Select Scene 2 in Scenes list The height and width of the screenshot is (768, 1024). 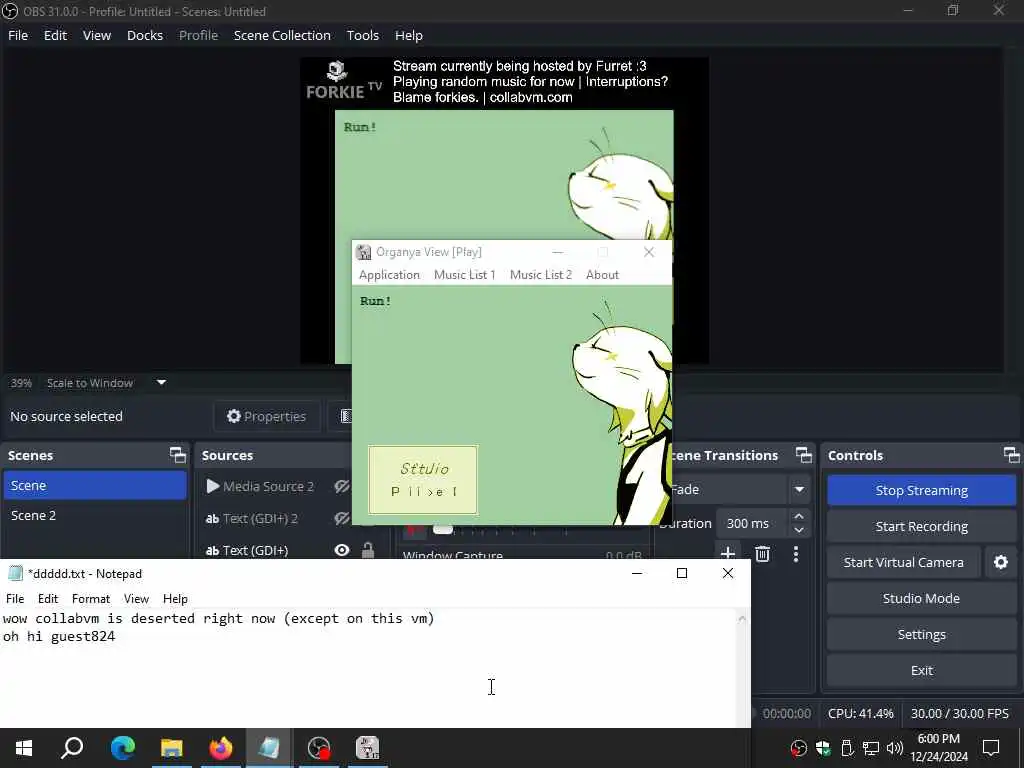[x=95, y=515]
